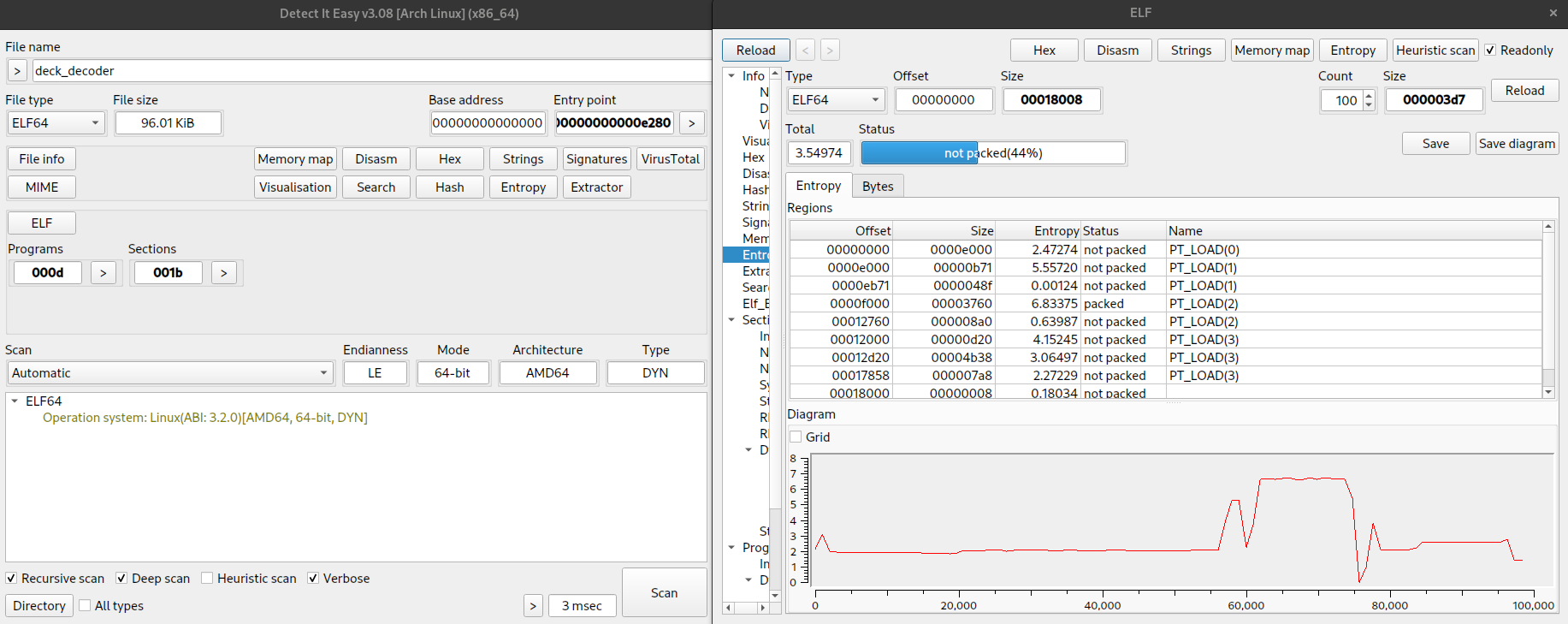Click the Total 3.54974 field

pos(820,153)
